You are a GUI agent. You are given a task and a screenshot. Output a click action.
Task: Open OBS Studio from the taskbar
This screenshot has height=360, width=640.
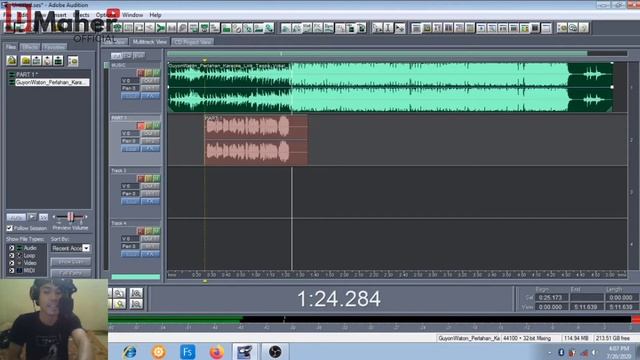[275, 352]
